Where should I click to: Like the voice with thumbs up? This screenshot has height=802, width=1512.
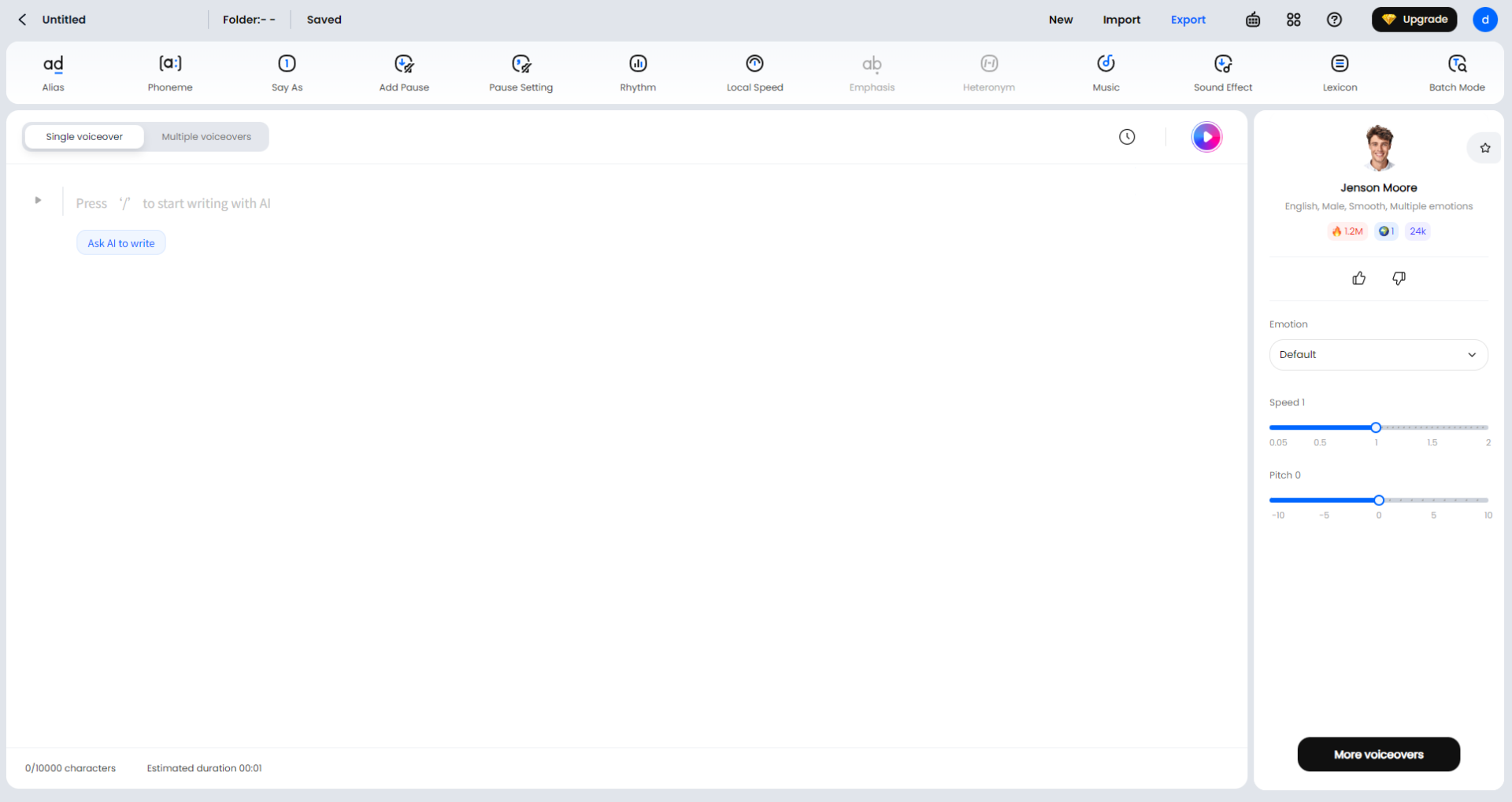(x=1358, y=279)
